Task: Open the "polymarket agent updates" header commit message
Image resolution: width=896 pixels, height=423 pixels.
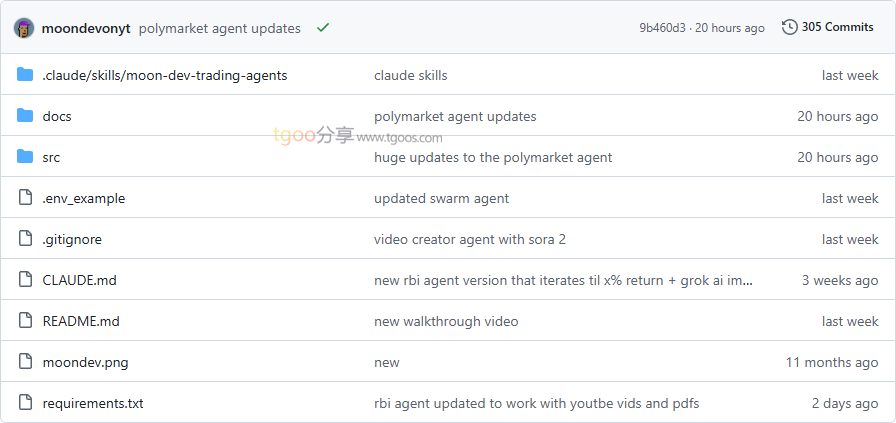Action: (x=220, y=28)
